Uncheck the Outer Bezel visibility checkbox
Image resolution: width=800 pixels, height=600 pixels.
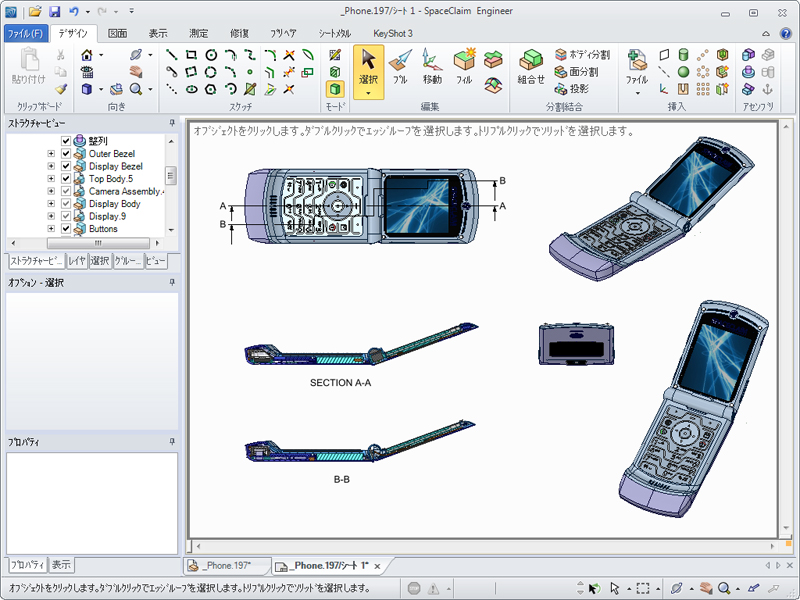click(66, 154)
